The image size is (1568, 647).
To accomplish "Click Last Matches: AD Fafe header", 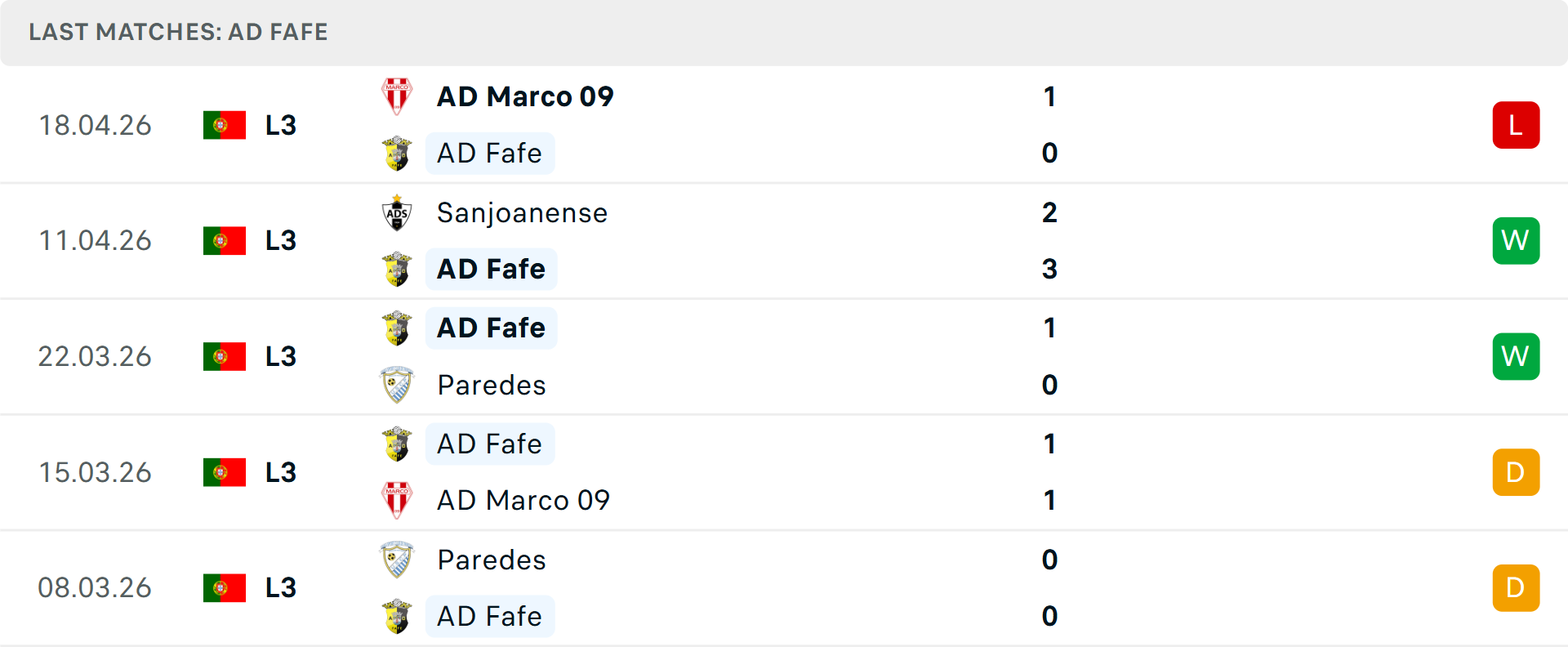I will point(178,32).
